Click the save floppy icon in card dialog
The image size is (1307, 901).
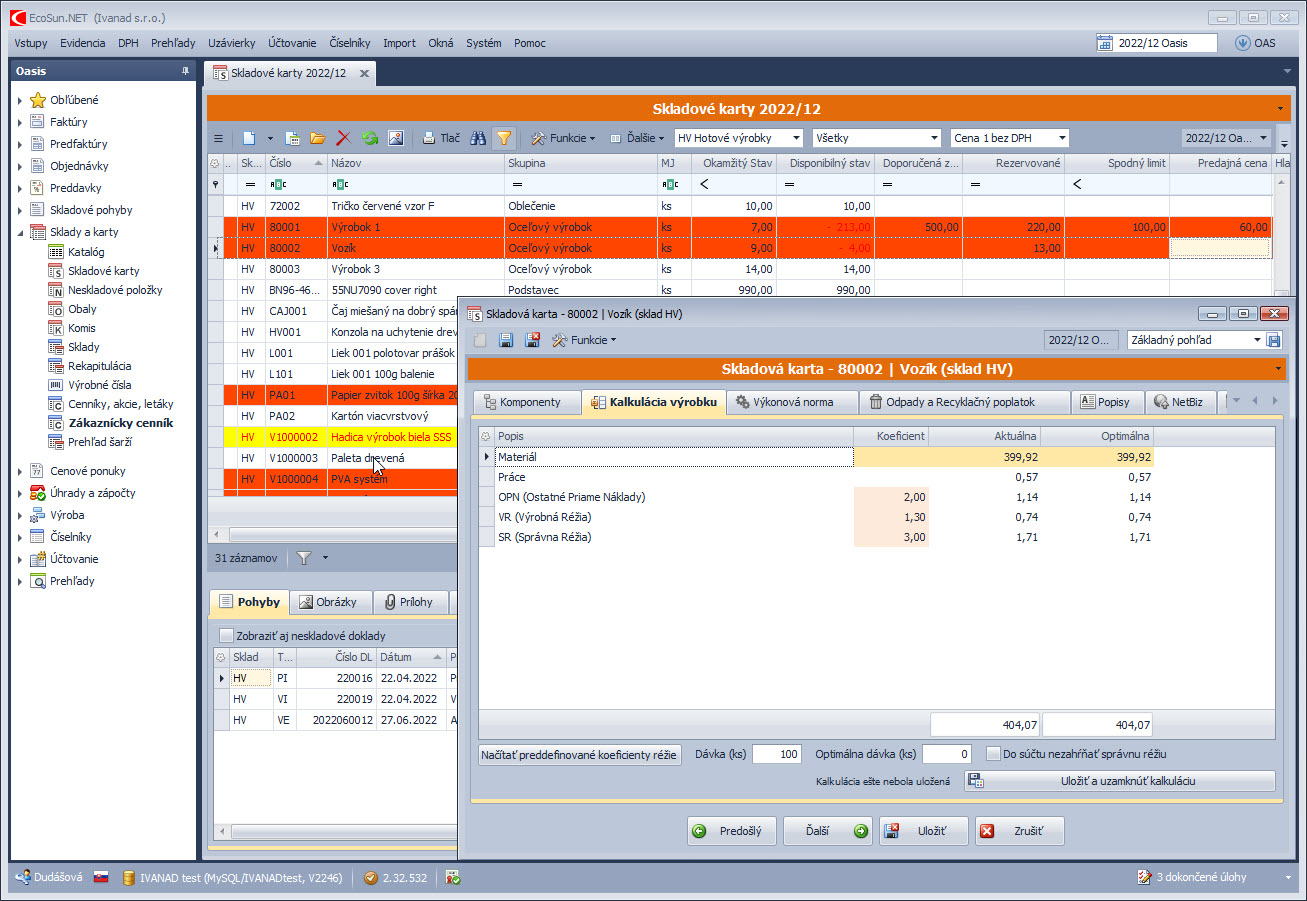pos(506,340)
